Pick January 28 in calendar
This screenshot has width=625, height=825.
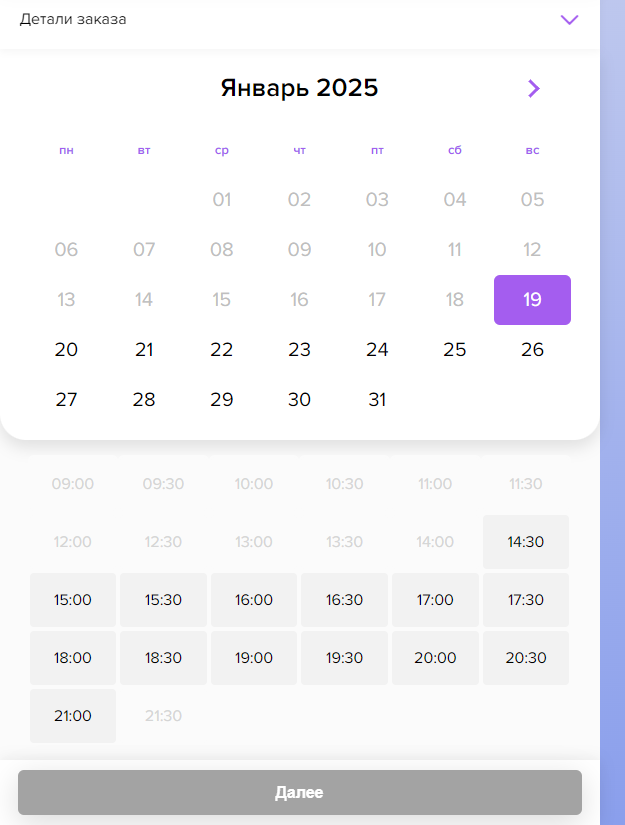pyautogui.click(x=144, y=400)
